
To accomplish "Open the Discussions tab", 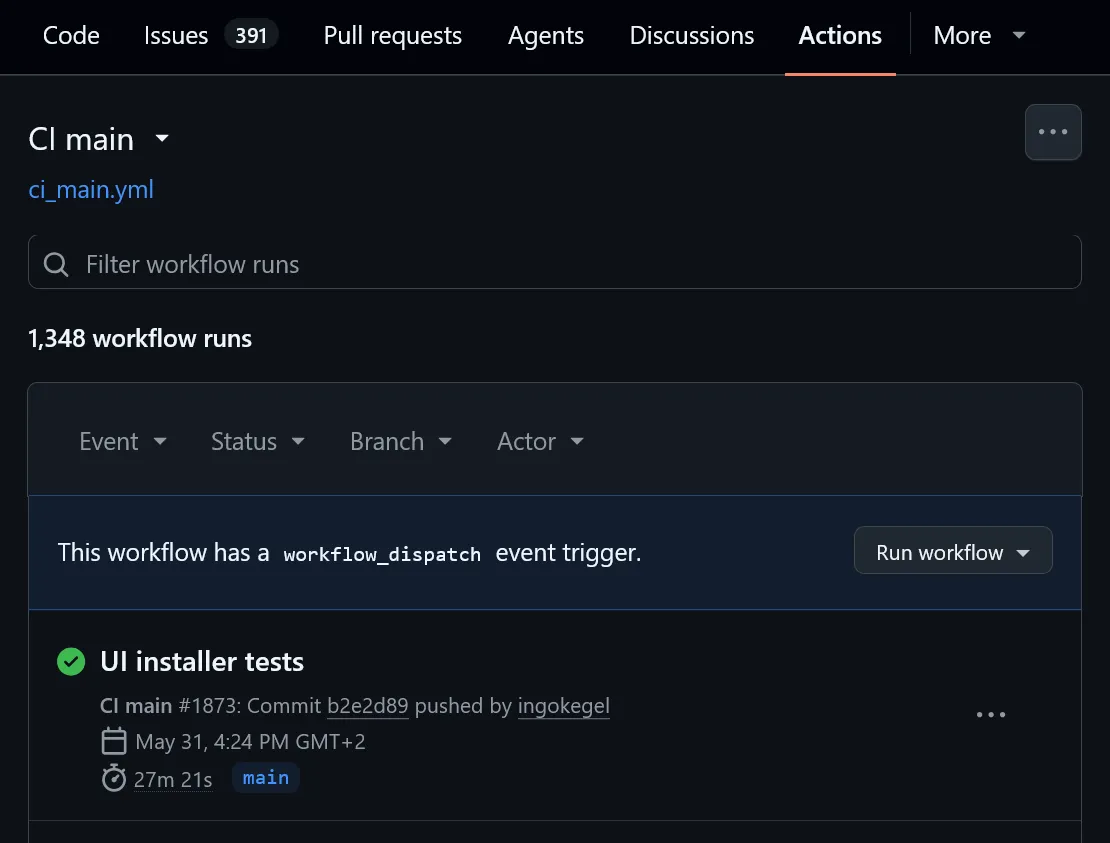I will pos(692,35).
